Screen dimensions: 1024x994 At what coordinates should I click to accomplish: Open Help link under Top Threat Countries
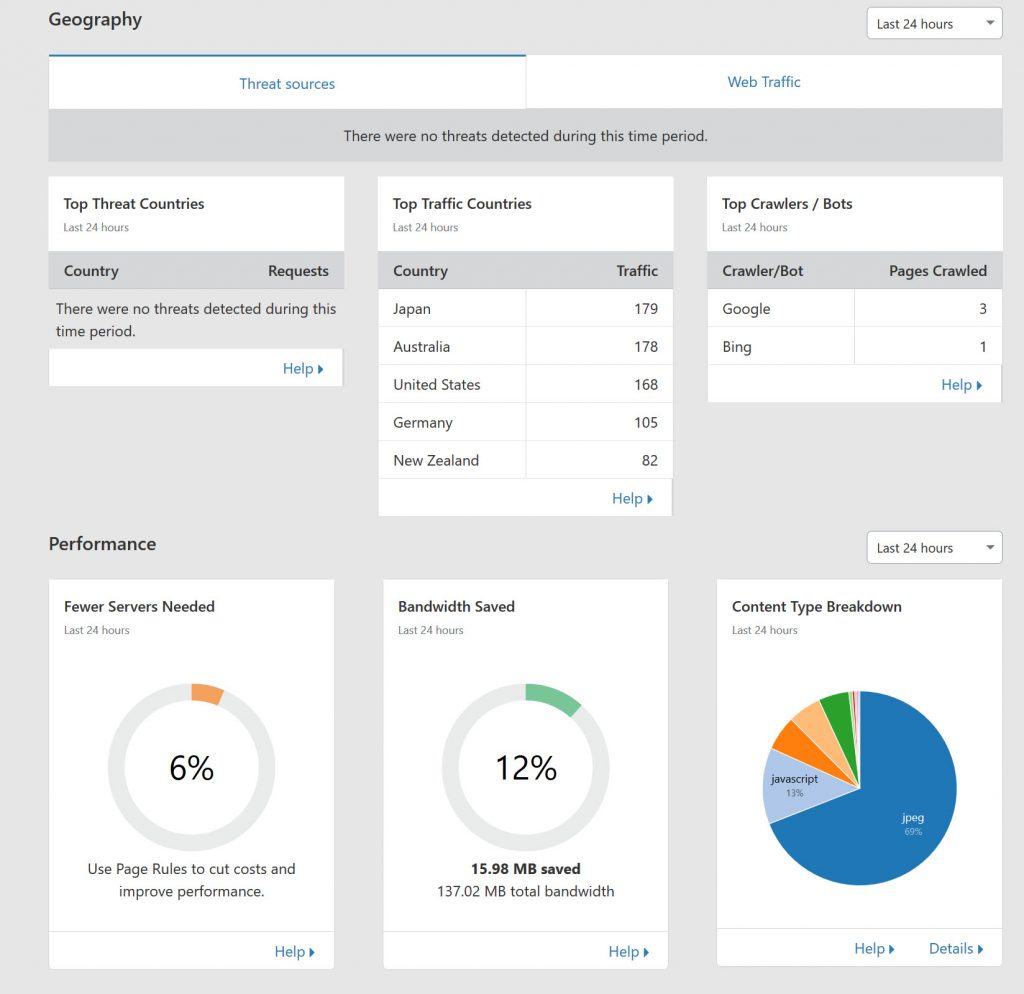click(x=302, y=368)
